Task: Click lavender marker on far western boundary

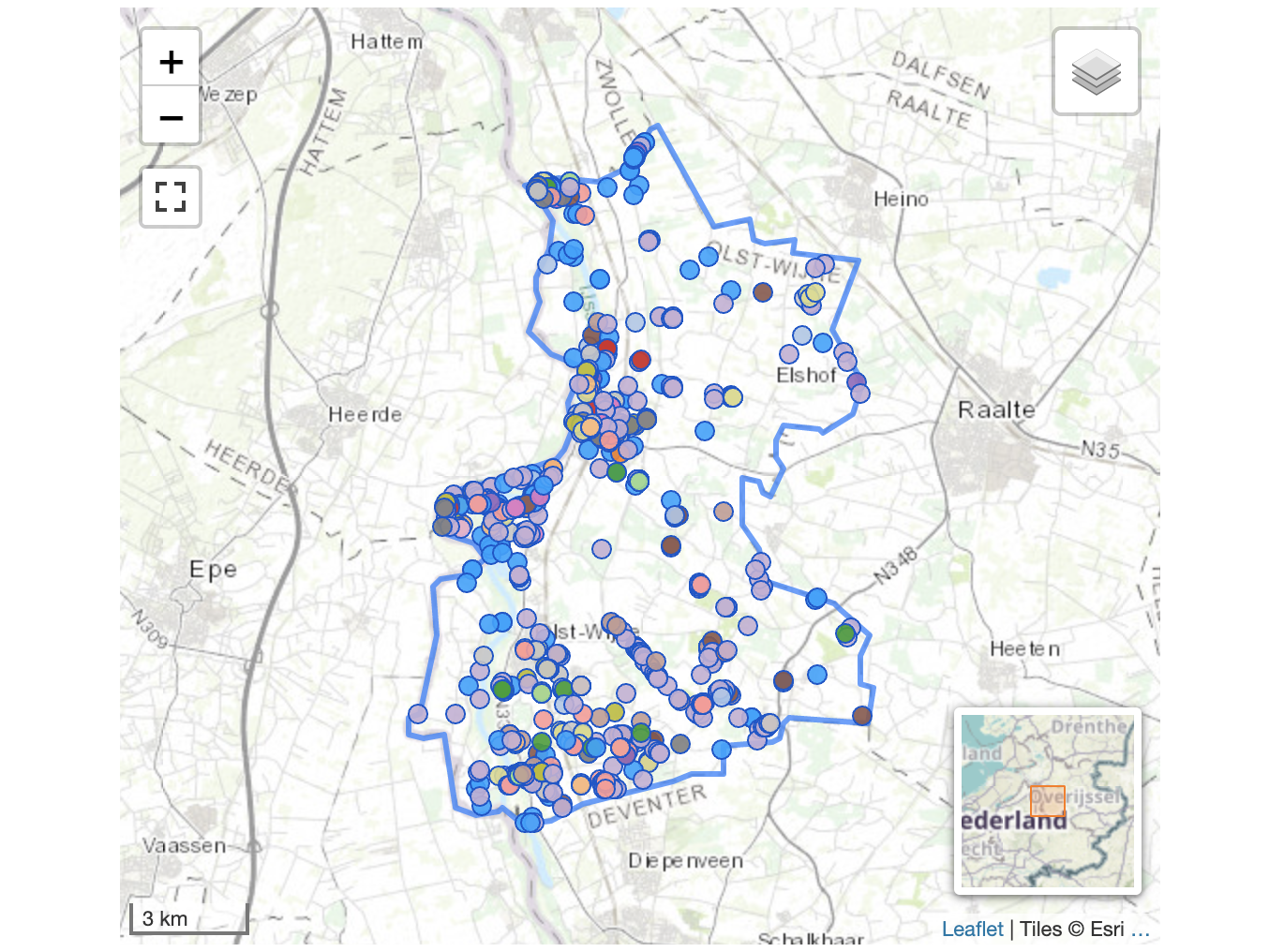Action: coord(418,714)
